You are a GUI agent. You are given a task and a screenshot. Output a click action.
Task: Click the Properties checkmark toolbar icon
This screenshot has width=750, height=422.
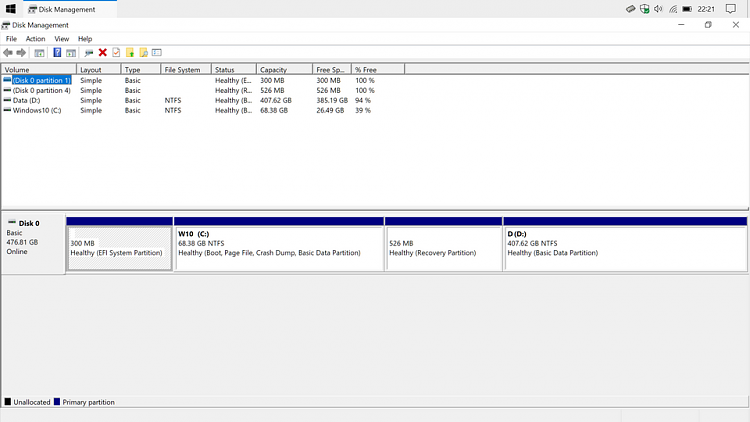tap(116, 52)
